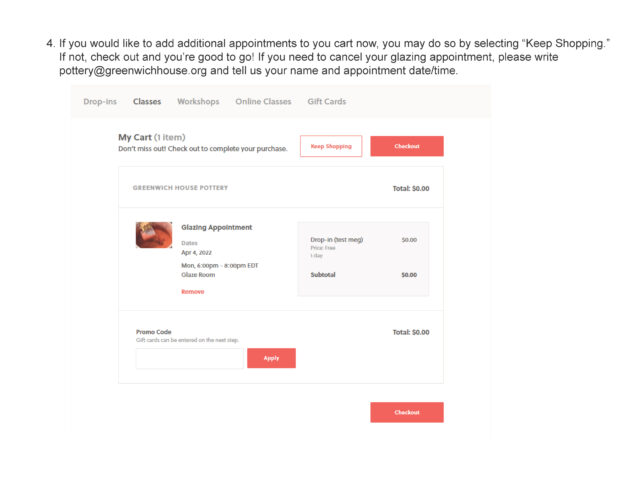Click the Apr 4, 2022 appointment date
Viewport: 640px width, 495px height.
196,253
